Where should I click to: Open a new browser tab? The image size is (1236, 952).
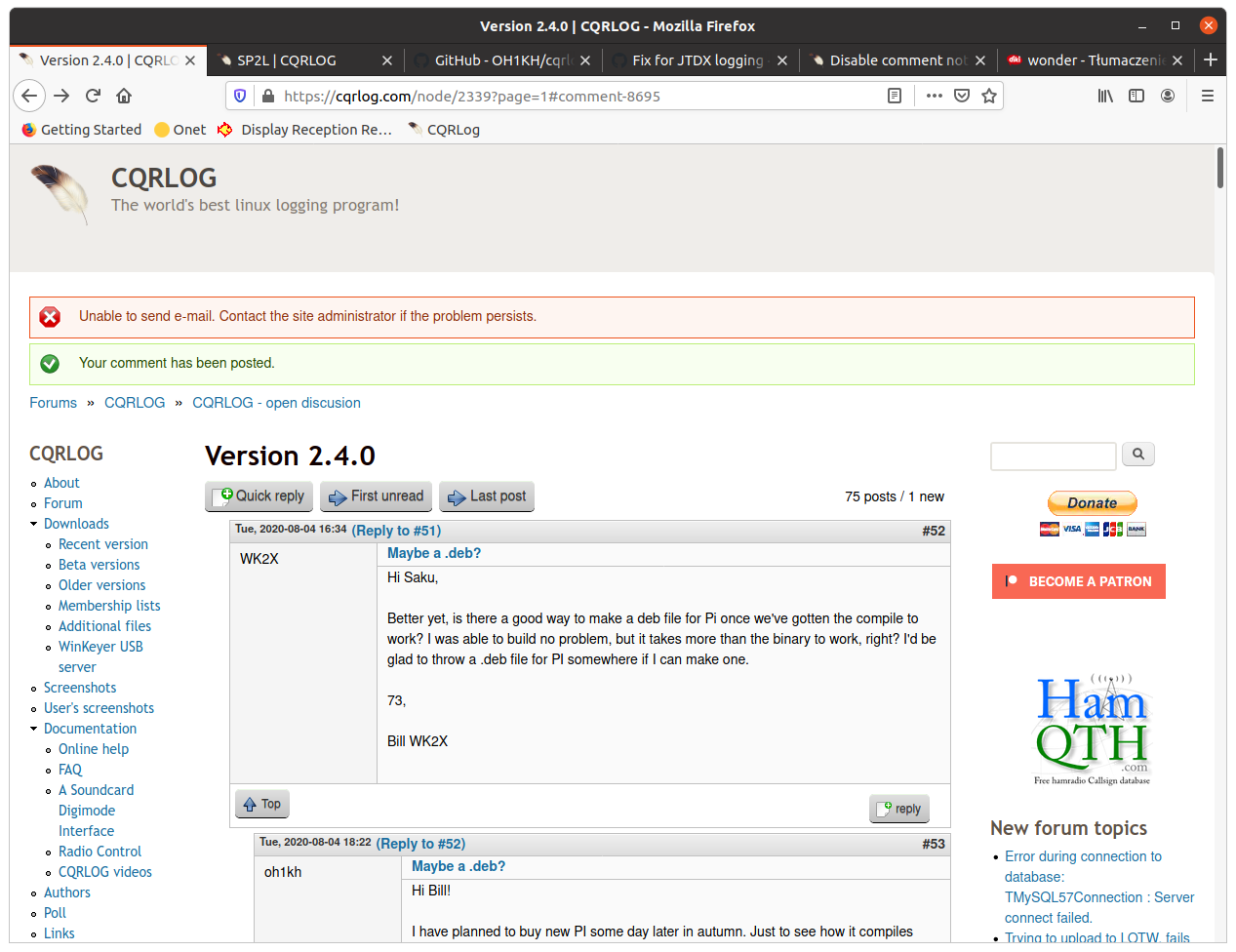(x=1211, y=59)
